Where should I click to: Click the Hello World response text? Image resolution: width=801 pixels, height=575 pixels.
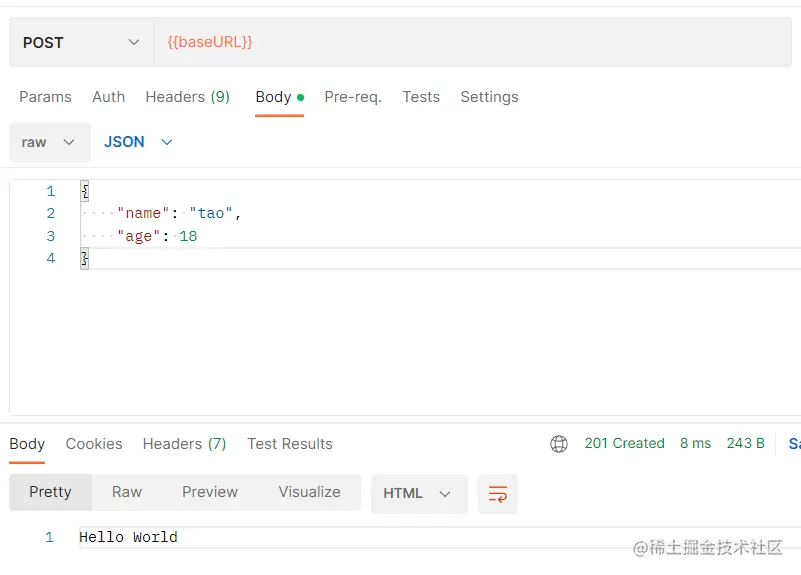[x=128, y=537]
